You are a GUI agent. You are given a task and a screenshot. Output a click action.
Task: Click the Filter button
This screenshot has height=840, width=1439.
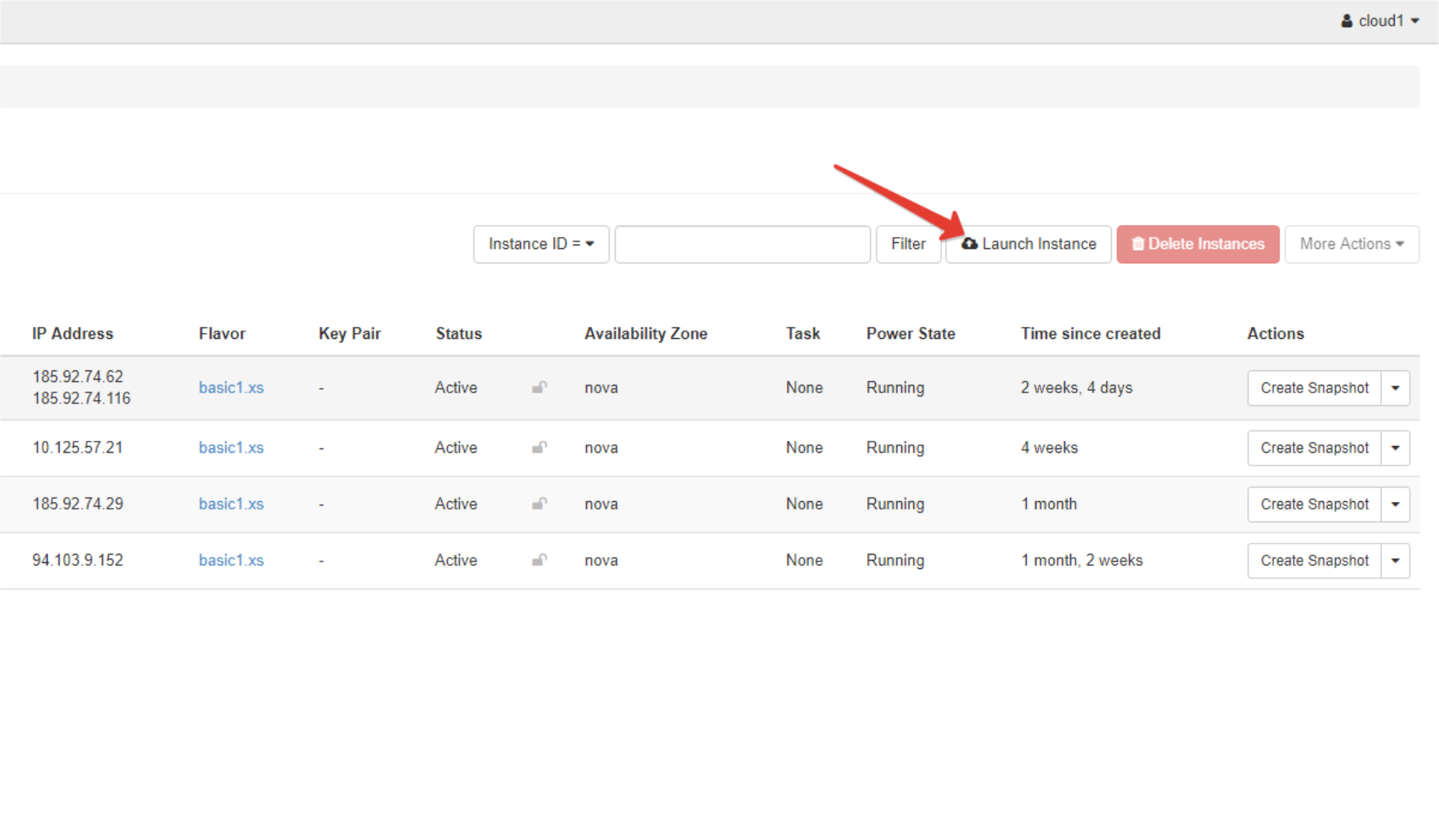(907, 245)
